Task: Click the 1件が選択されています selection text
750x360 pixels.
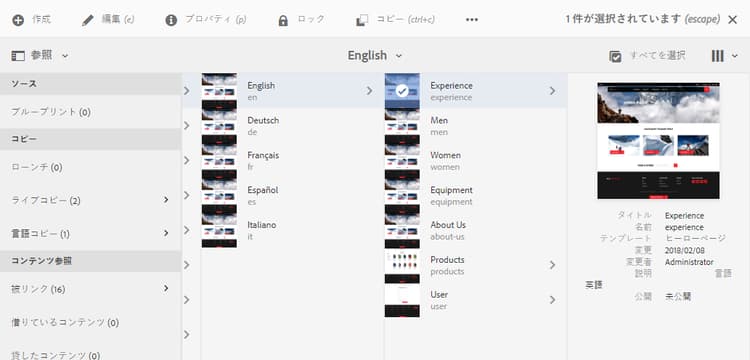Action: (623, 19)
